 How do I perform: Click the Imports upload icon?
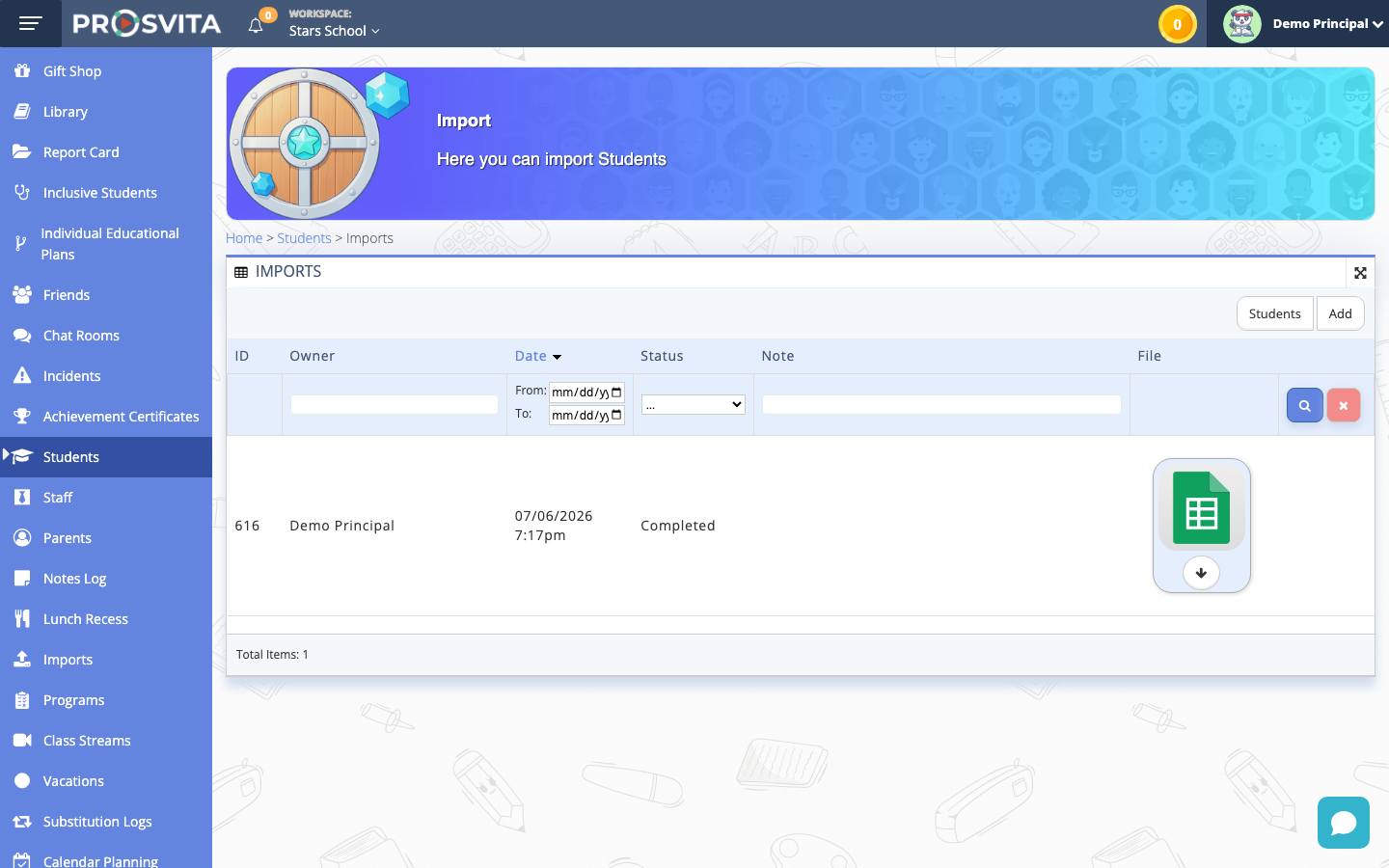point(21,659)
